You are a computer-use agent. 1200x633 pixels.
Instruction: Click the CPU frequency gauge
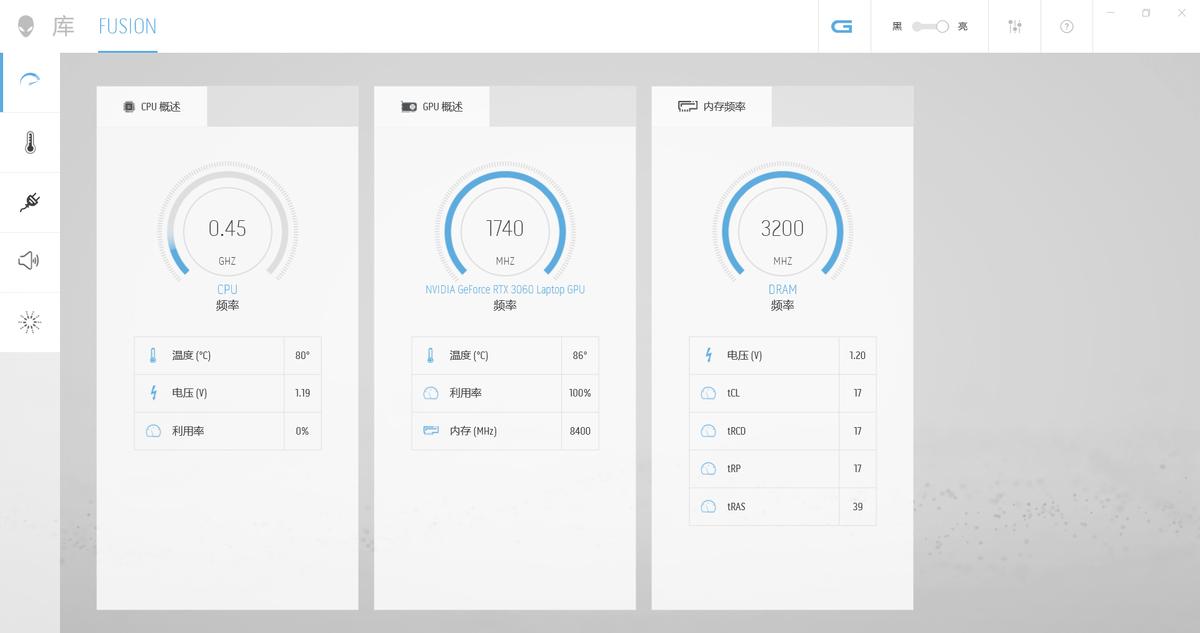[227, 229]
